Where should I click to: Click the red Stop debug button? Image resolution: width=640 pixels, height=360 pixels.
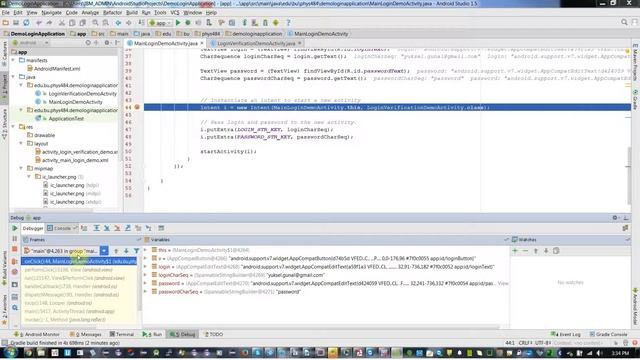15,249
